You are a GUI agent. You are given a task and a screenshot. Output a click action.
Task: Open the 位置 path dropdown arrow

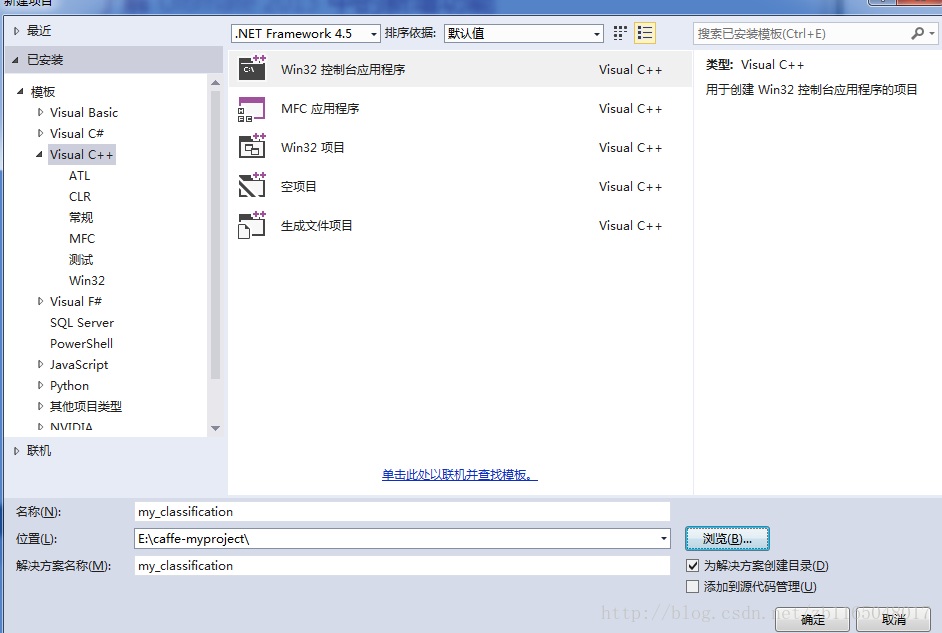point(663,539)
